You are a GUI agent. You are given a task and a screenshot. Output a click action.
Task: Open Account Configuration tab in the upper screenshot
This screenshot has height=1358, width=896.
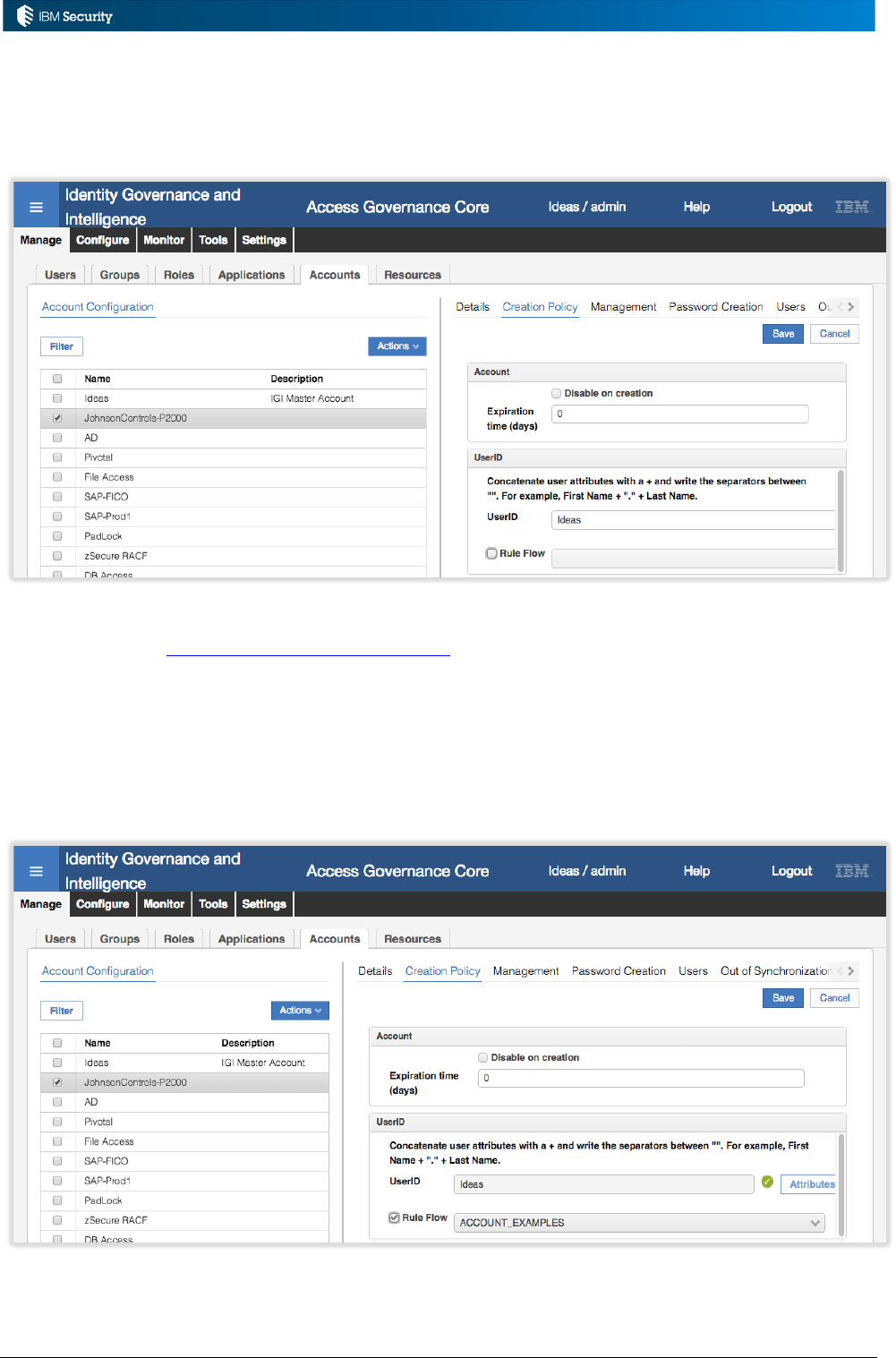click(98, 307)
